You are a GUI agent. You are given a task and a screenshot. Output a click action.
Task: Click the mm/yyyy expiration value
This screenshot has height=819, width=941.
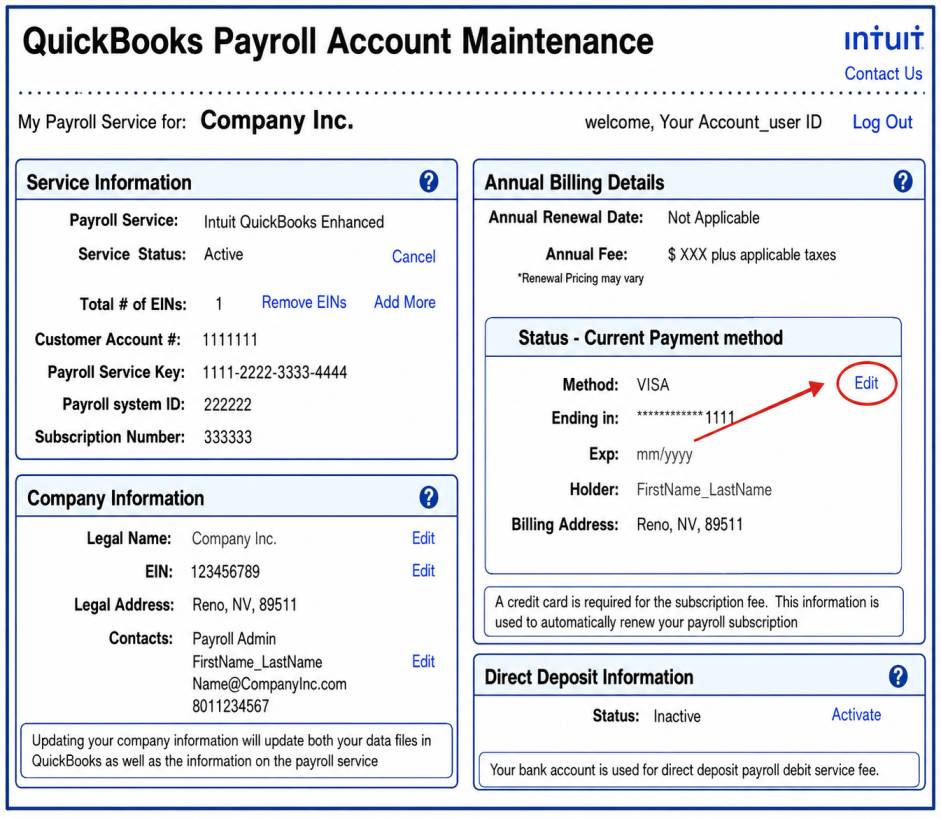tap(664, 455)
